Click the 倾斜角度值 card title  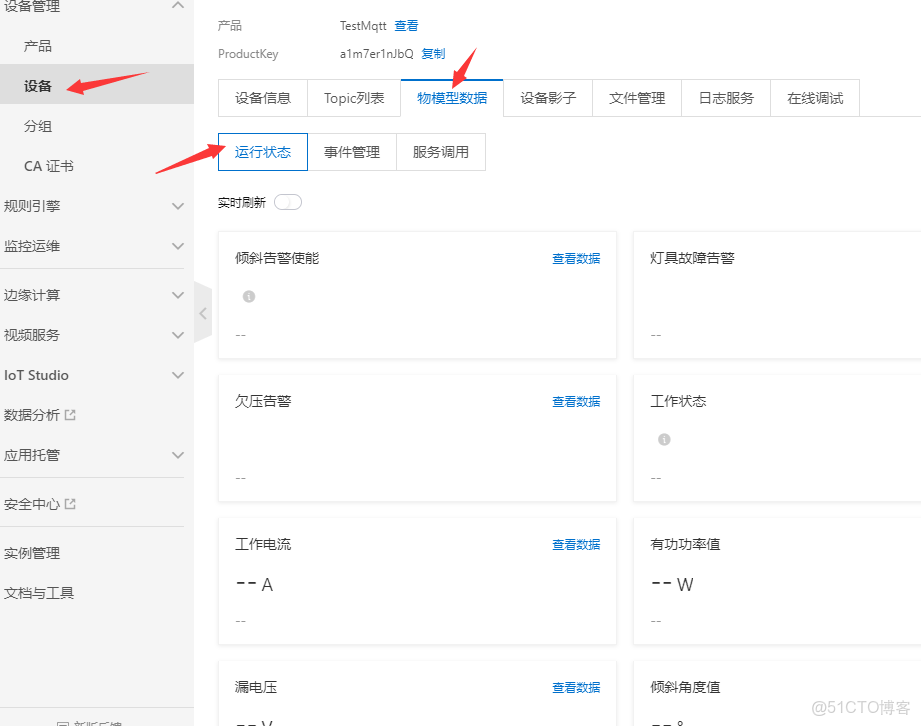[x=685, y=687]
